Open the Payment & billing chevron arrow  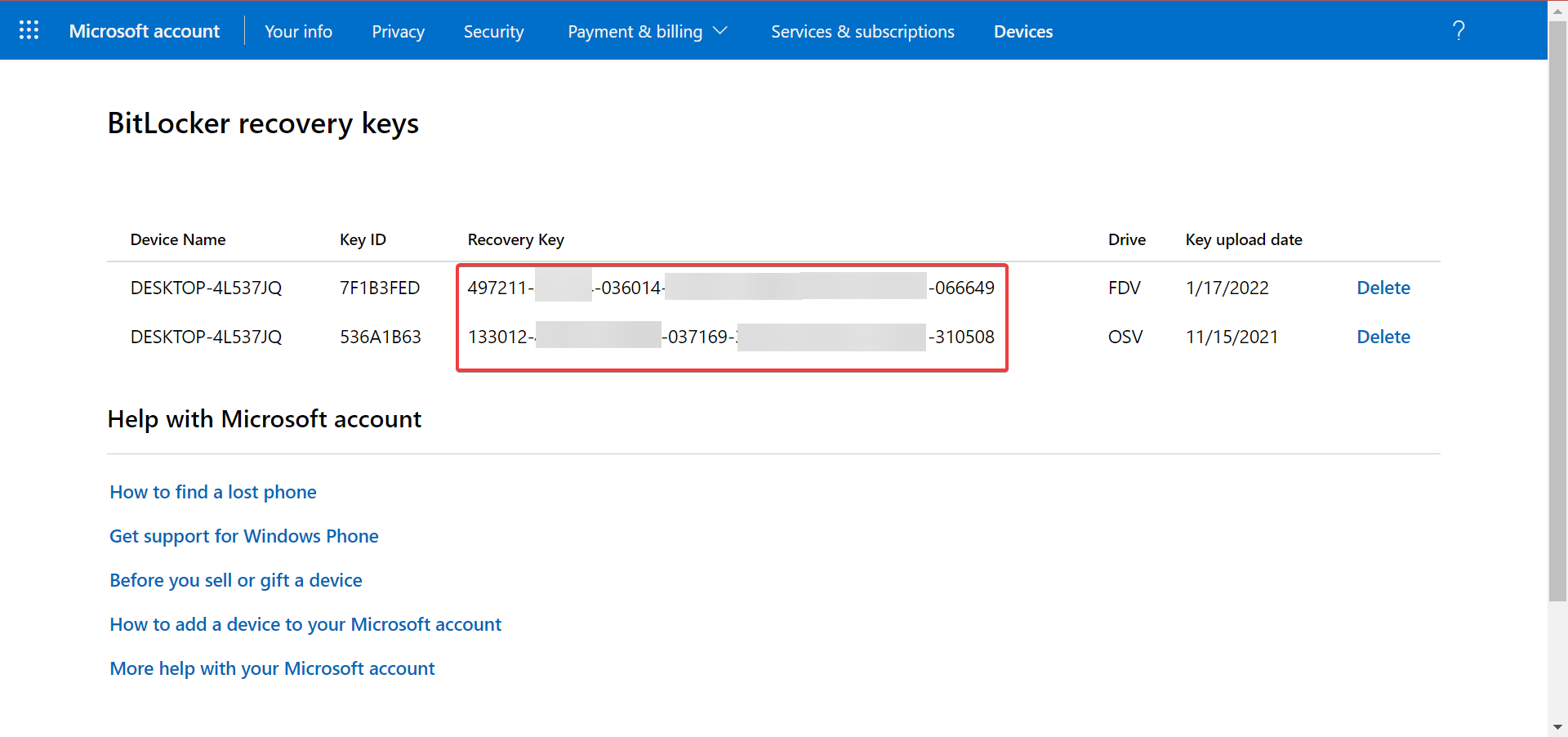point(719,32)
